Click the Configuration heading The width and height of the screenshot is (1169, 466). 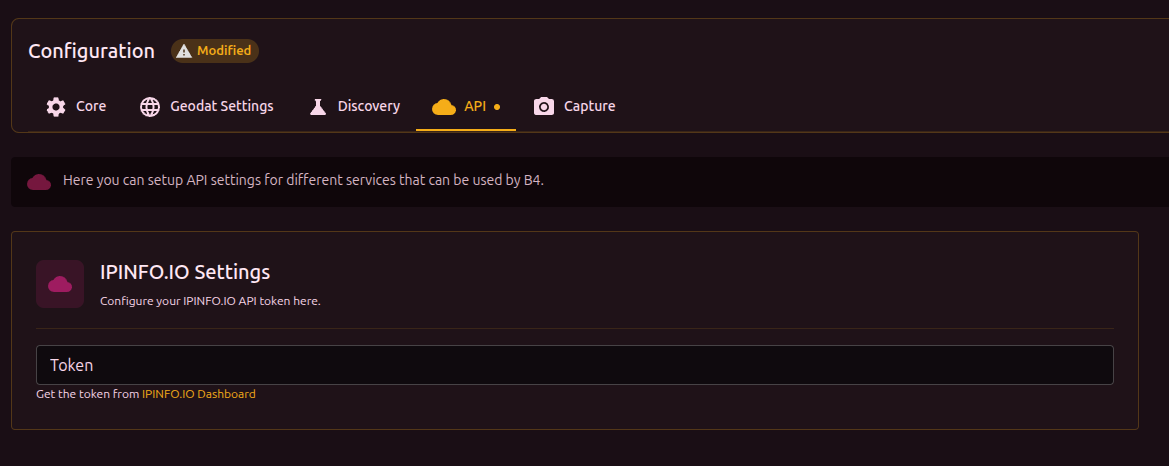pyautogui.click(x=91, y=51)
